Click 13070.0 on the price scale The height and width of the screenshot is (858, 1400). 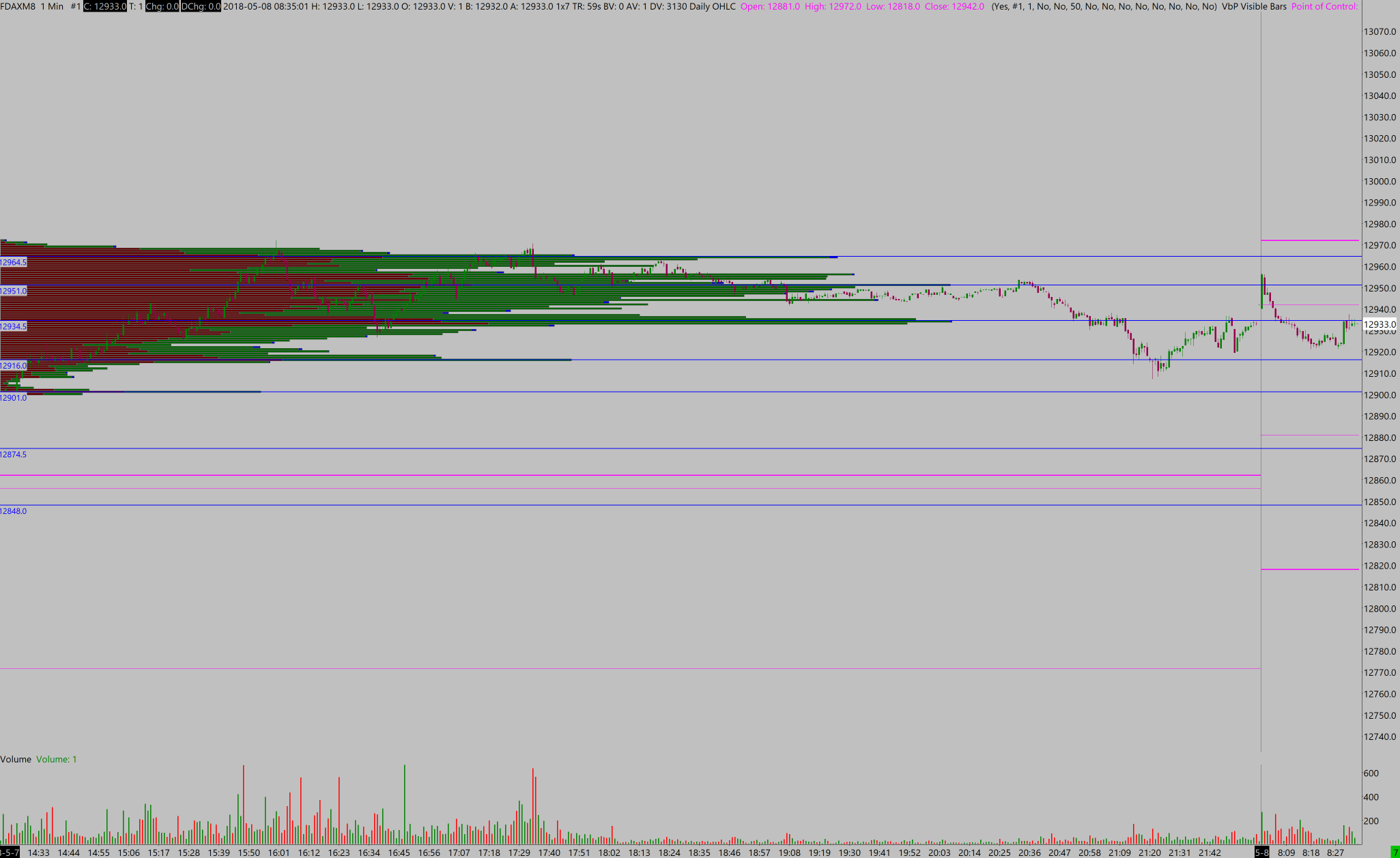pos(1380,31)
